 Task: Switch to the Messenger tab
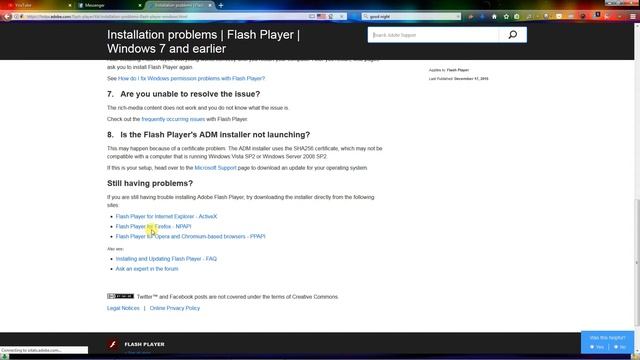[108, 5]
